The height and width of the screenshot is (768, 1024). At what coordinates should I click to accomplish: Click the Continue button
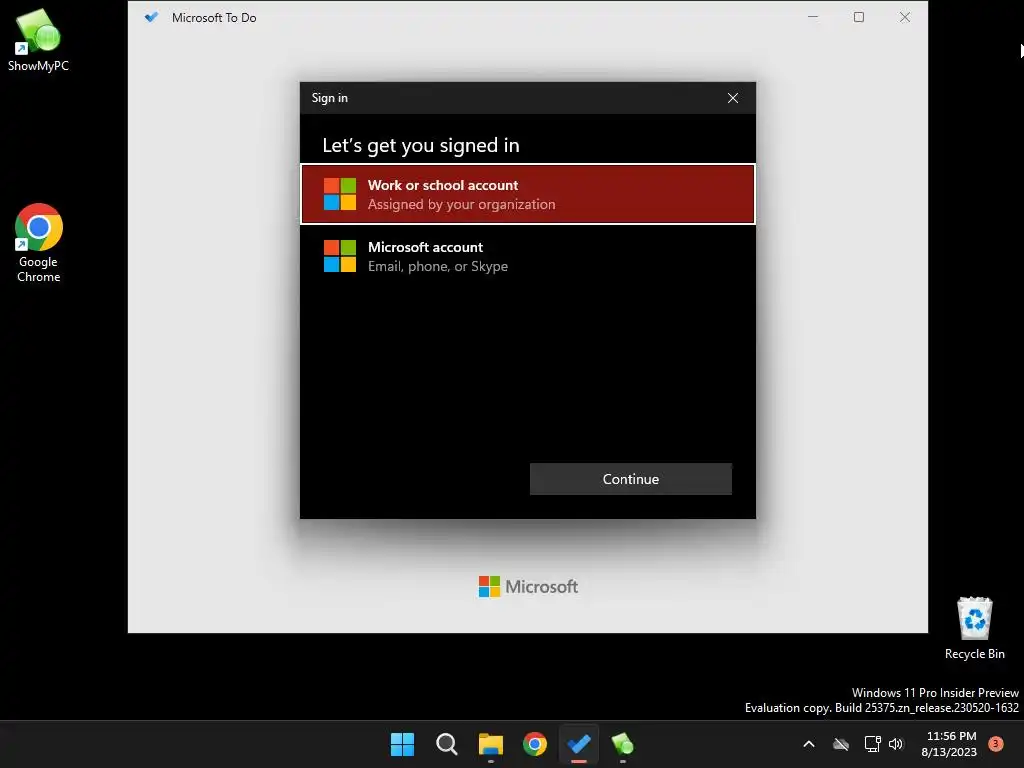pos(630,479)
